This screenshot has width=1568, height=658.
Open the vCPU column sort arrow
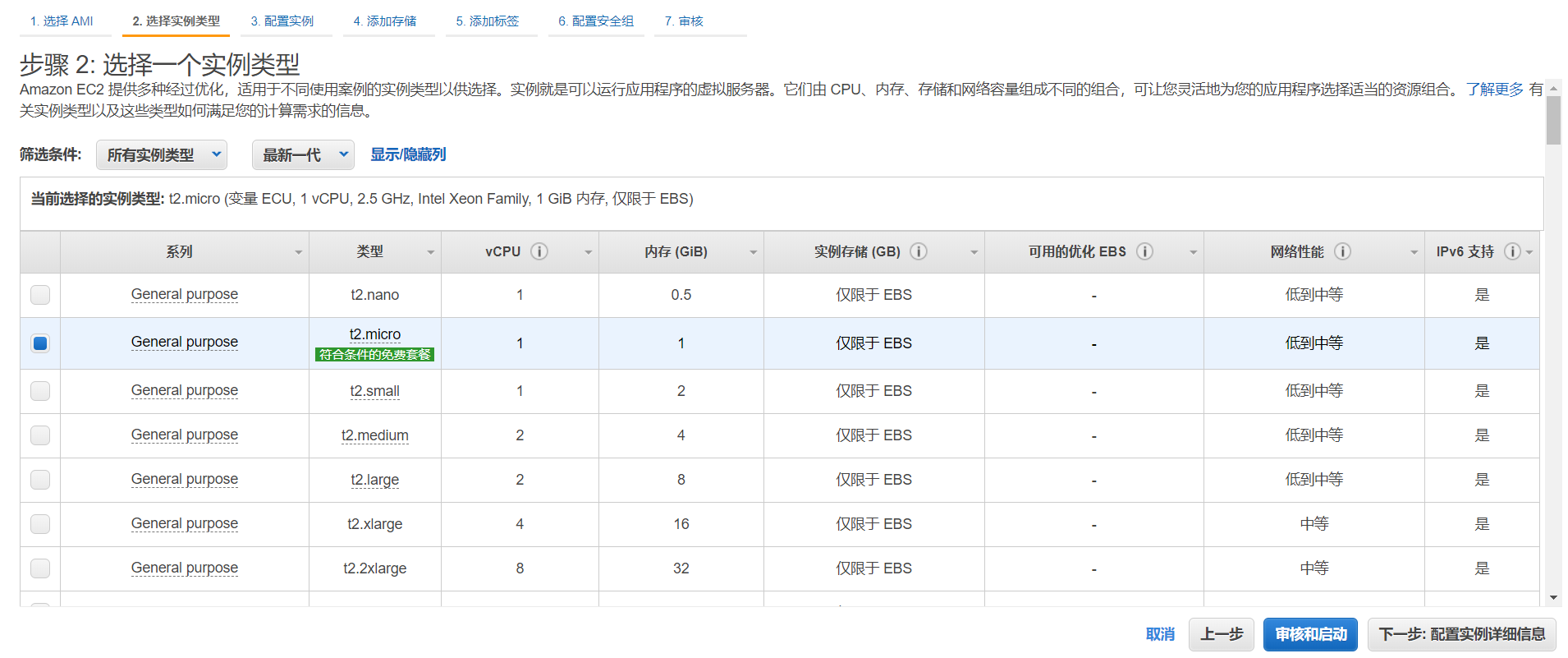pyautogui.click(x=589, y=252)
